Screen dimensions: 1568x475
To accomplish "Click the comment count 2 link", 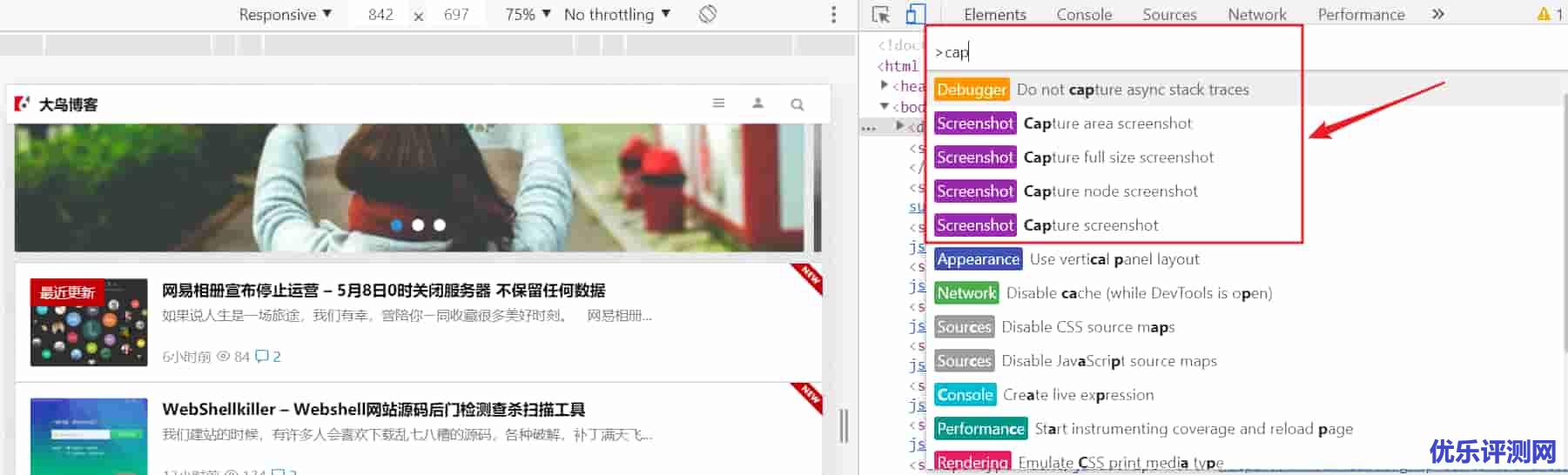I will (x=268, y=357).
